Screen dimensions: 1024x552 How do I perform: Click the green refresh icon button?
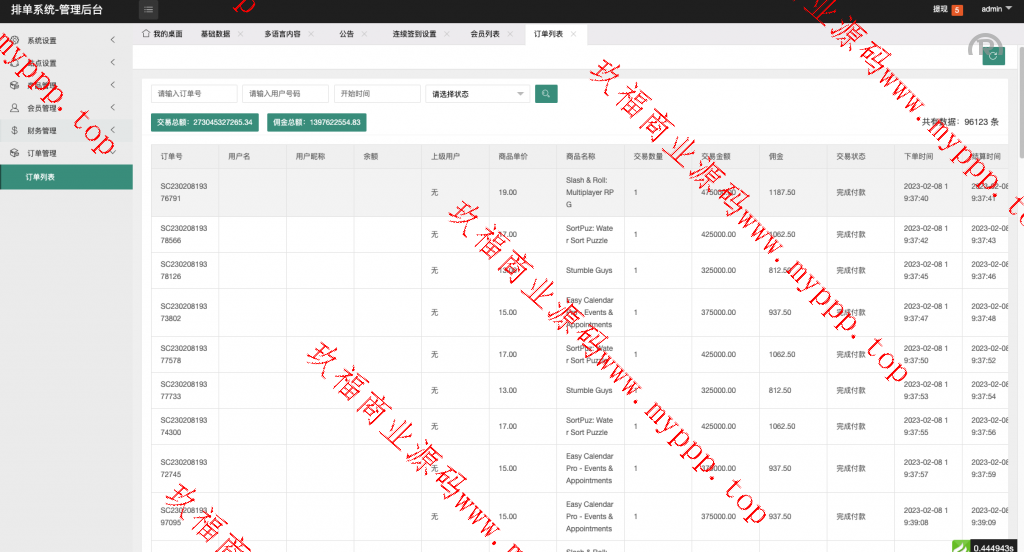point(993,56)
